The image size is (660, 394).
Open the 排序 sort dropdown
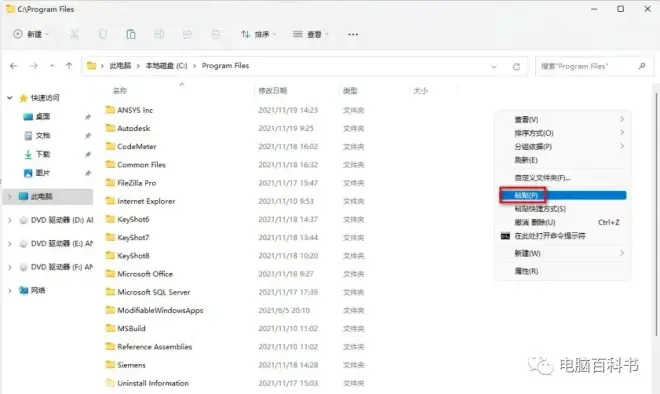pos(258,34)
